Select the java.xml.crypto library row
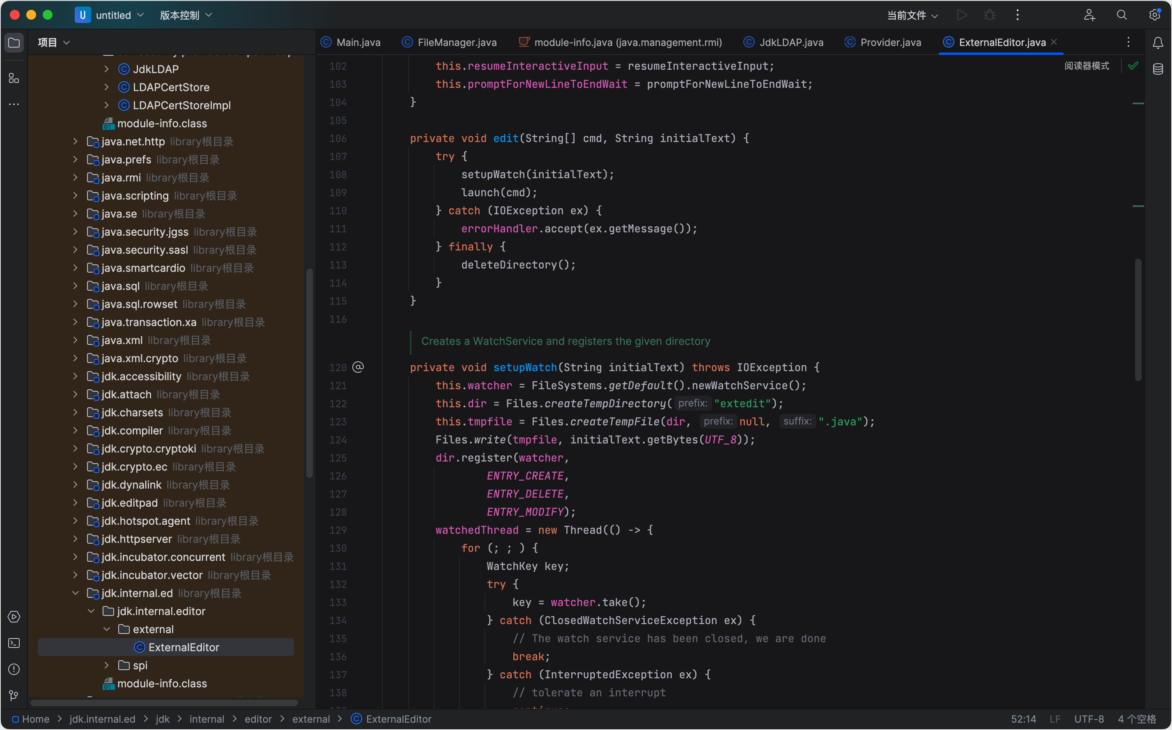1172x730 pixels. click(x=166, y=359)
